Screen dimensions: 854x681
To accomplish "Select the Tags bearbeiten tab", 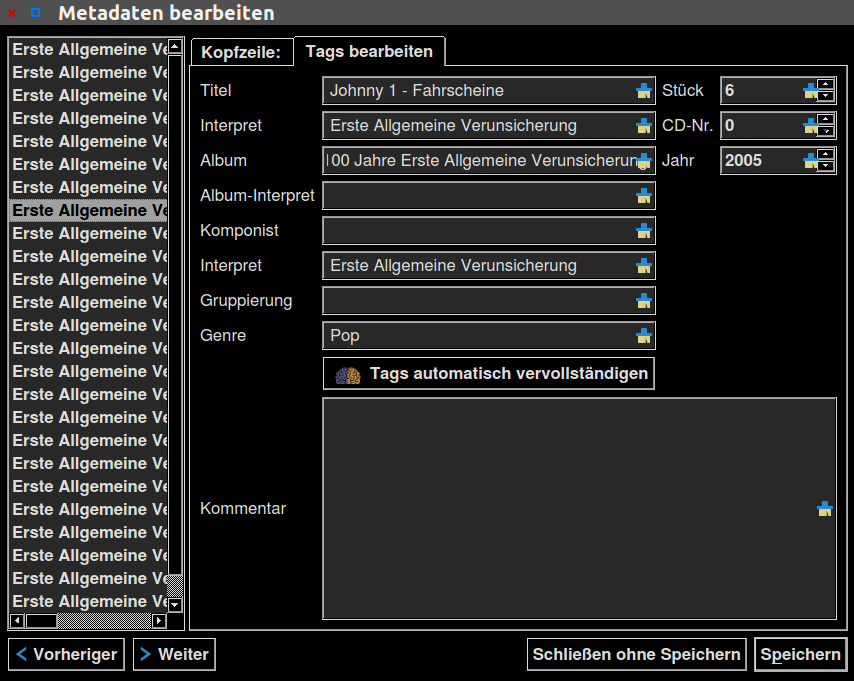I will pyautogui.click(x=369, y=51).
